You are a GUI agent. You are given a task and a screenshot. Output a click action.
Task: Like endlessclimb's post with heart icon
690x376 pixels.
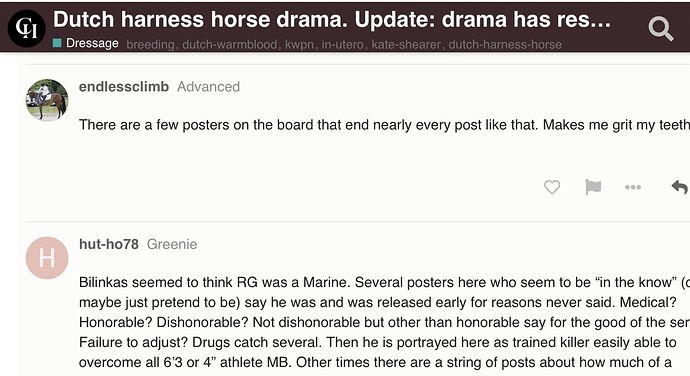[552, 187]
